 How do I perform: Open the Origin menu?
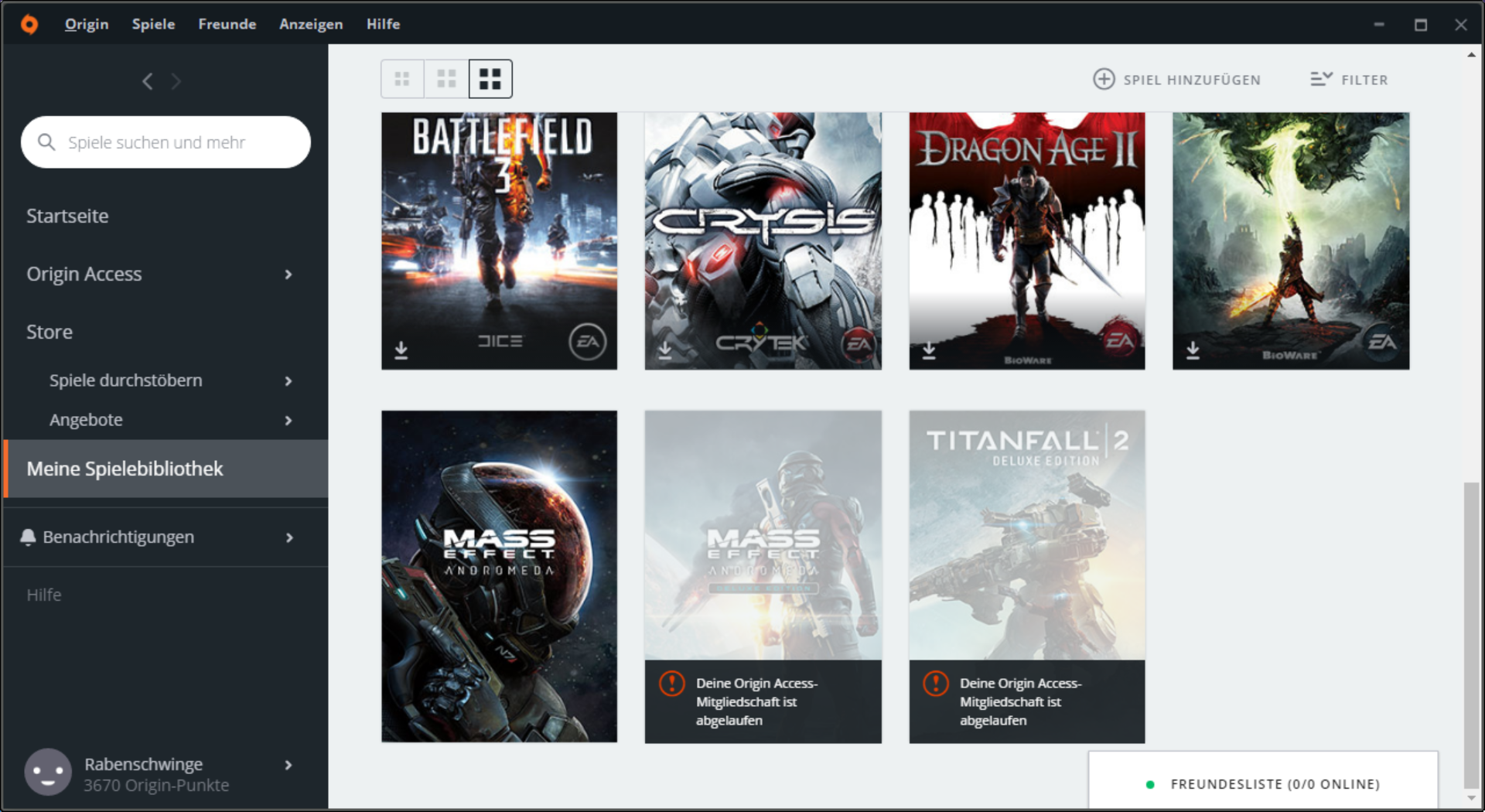[87, 24]
